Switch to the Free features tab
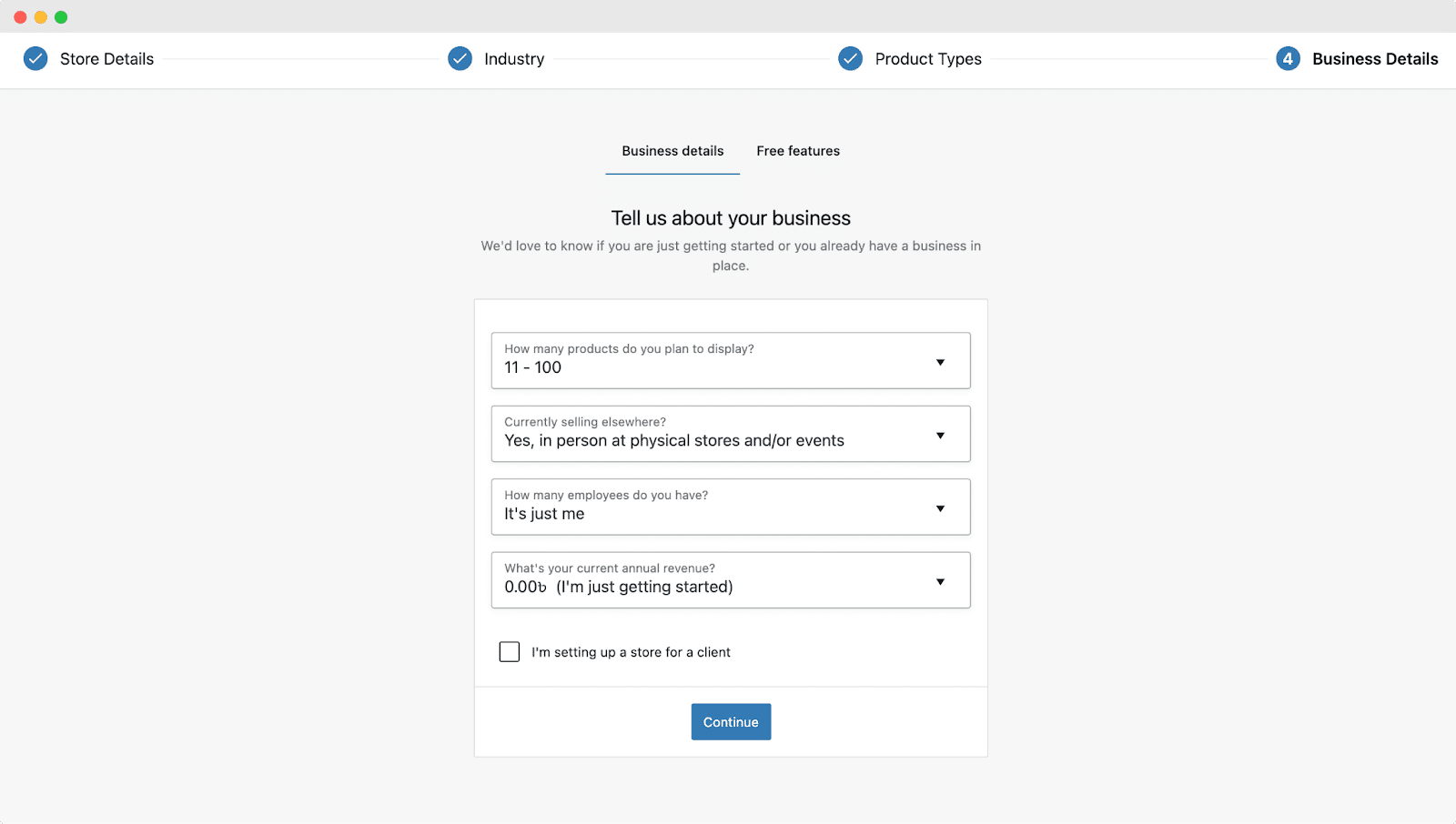Image resolution: width=1456 pixels, height=824 pixels. (x=798, y=151)
